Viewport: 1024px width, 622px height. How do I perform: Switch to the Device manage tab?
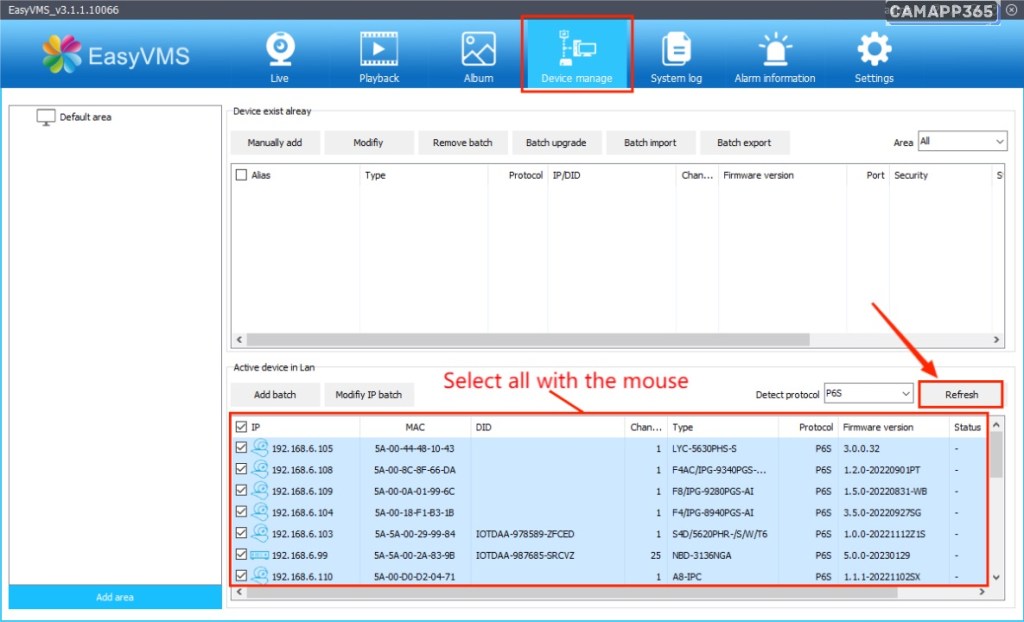576,55
